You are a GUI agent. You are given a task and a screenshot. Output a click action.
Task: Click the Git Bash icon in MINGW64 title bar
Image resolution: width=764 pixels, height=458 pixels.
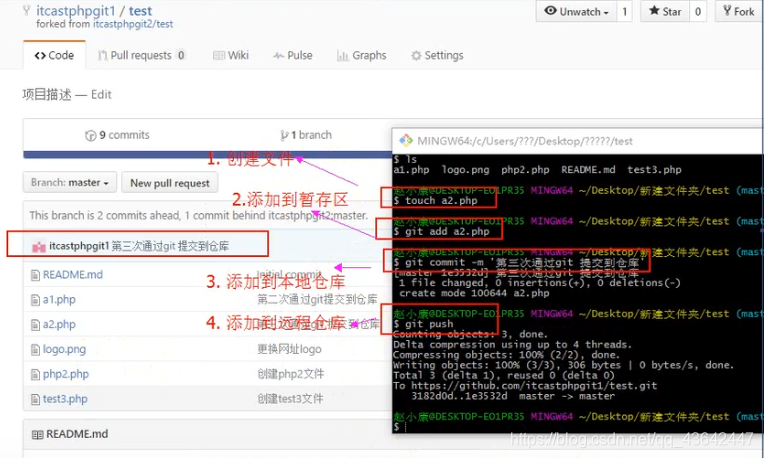tap(405, 141)
